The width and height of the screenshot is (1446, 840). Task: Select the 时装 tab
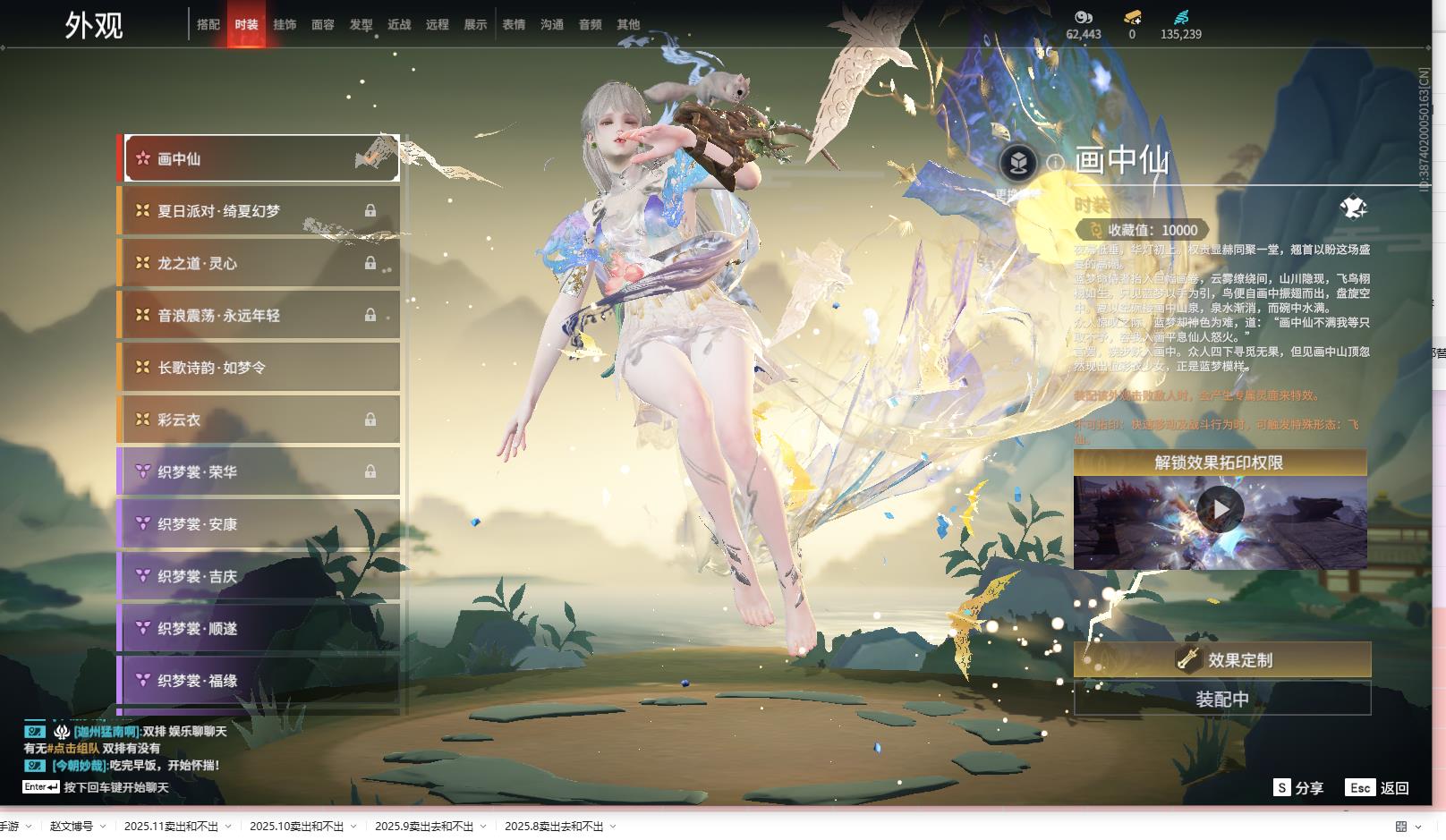click(x=246, y=24)
